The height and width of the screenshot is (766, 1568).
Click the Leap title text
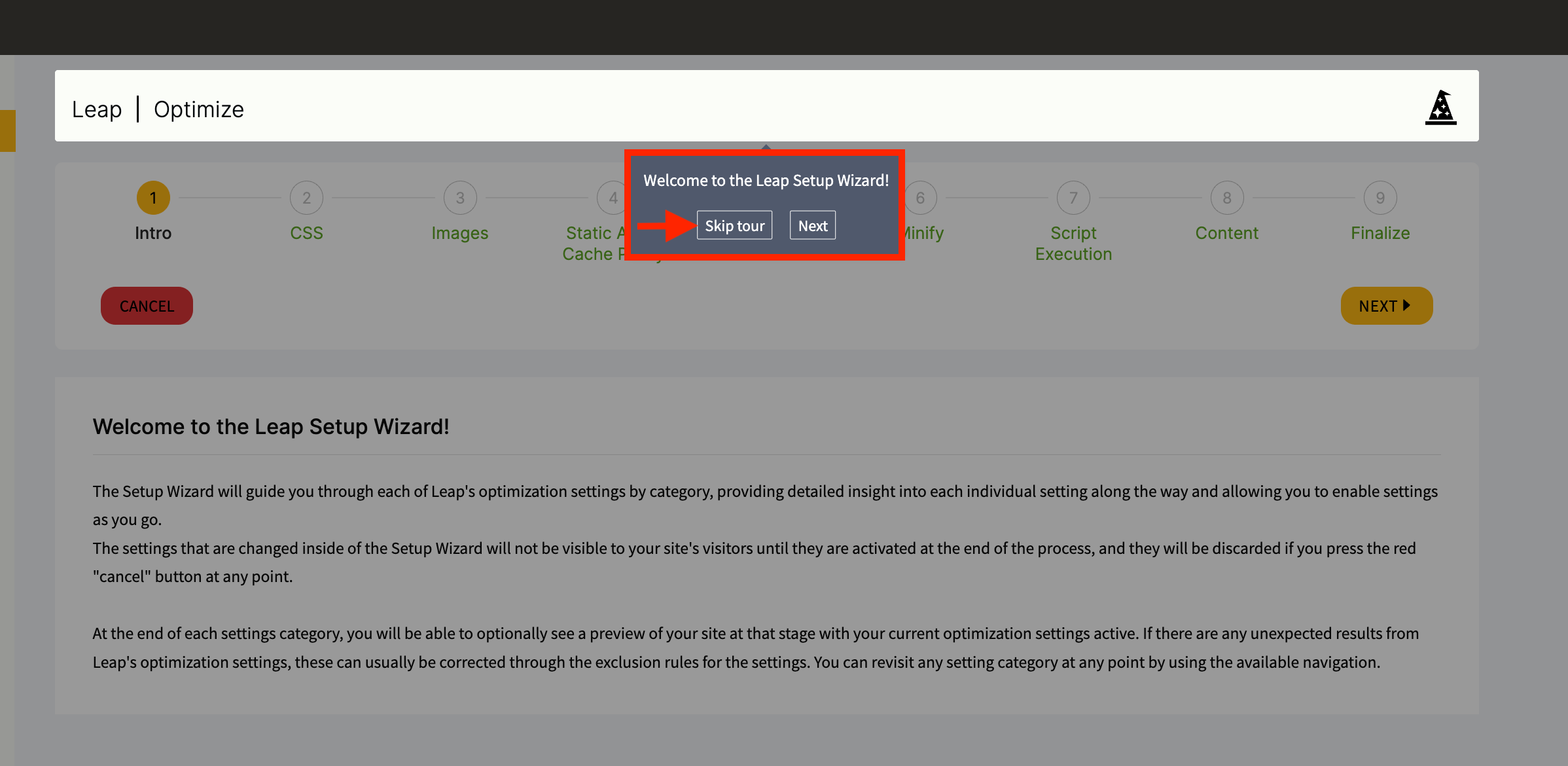97,109
